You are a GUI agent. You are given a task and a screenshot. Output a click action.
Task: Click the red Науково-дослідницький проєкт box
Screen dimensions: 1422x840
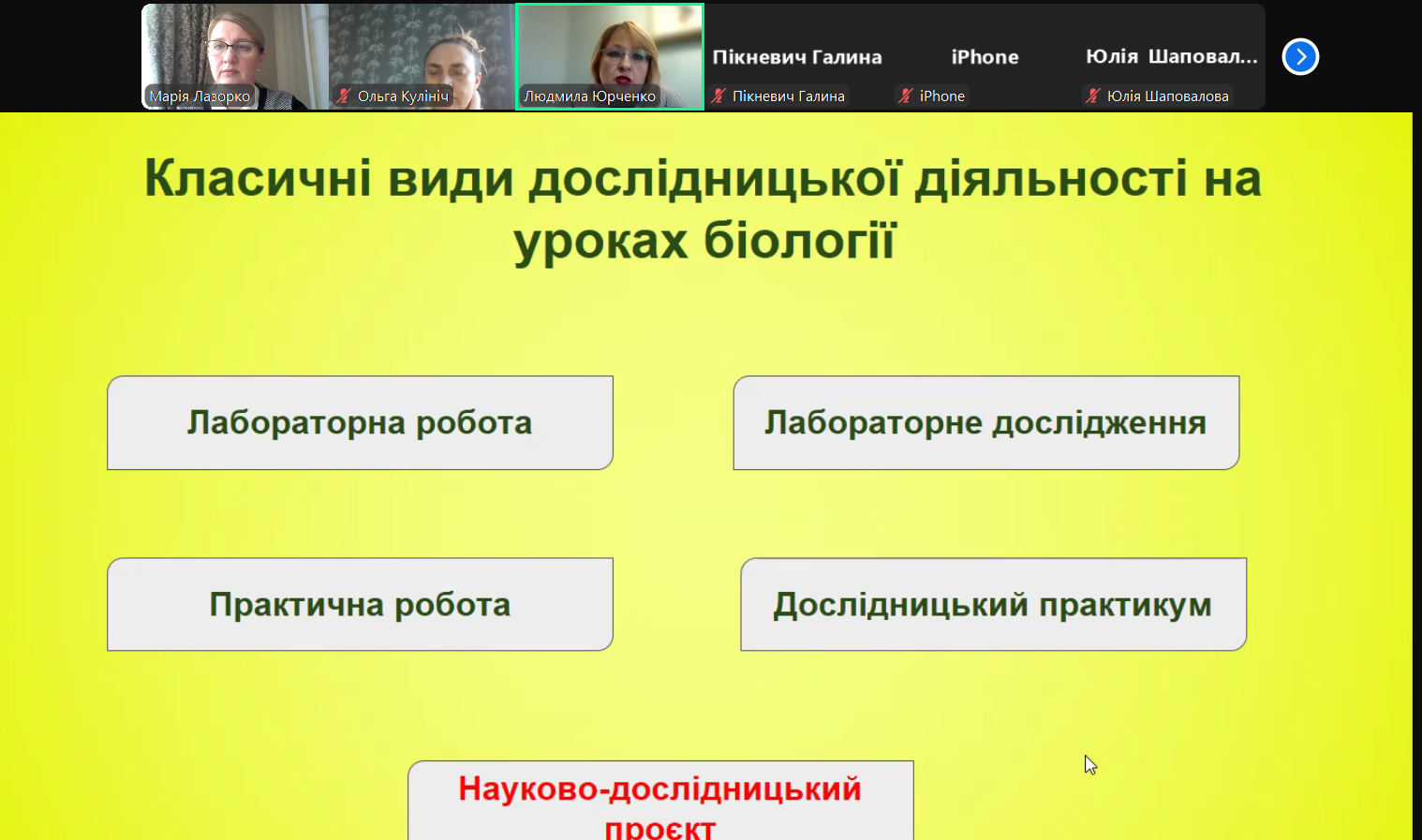pyautogui.click(x=660, y=802)
